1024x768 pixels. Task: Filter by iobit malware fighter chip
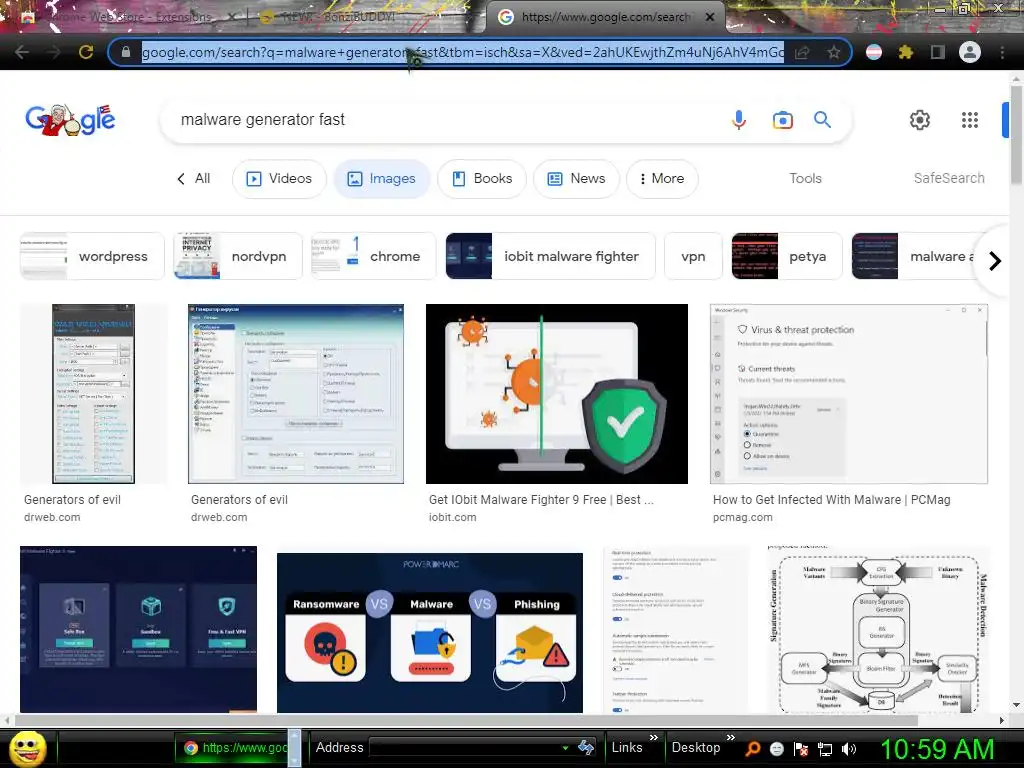click(551, 256)
